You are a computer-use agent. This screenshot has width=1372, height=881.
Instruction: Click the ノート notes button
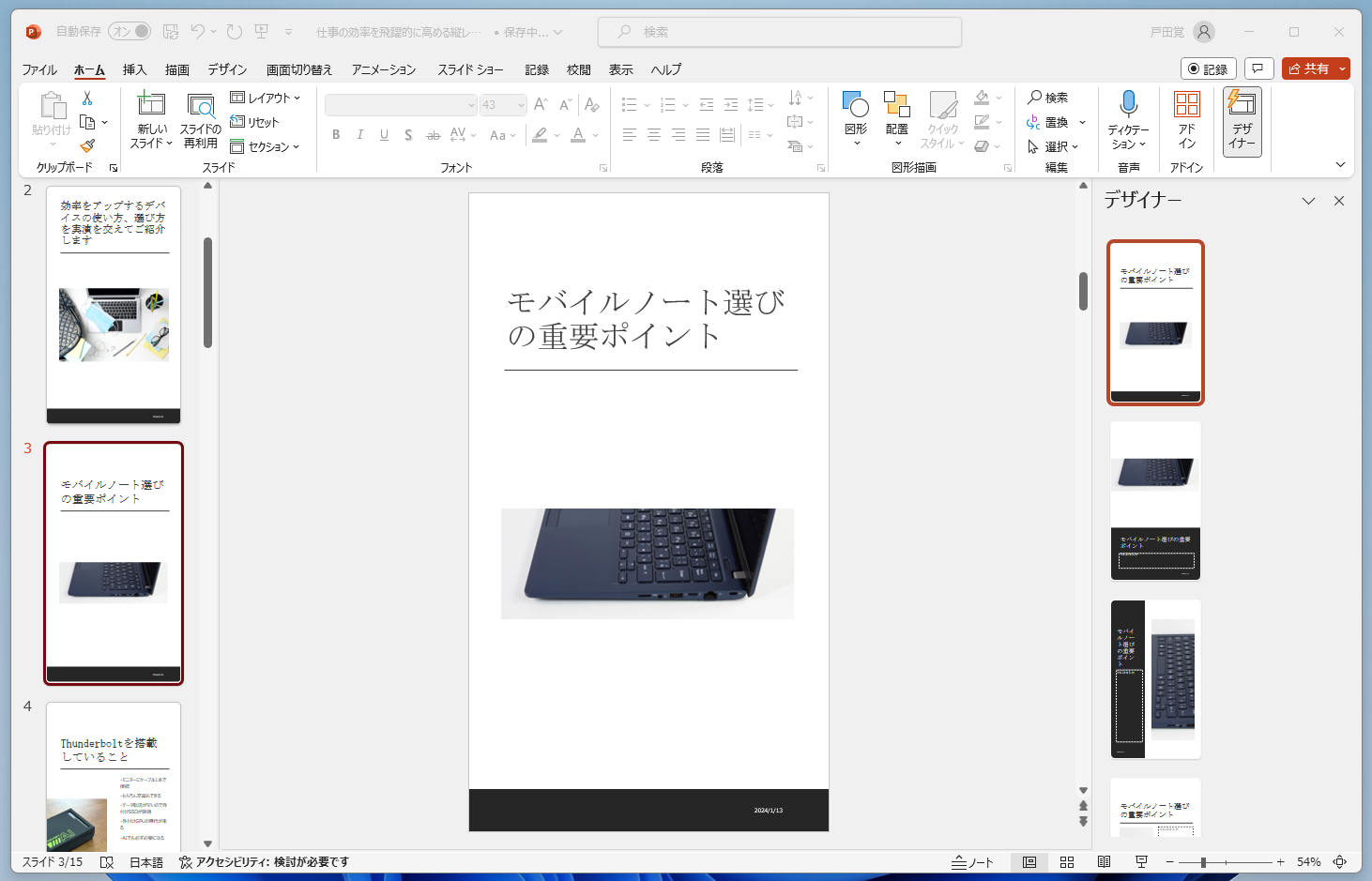pyautogui.click(x=972, y=862)
